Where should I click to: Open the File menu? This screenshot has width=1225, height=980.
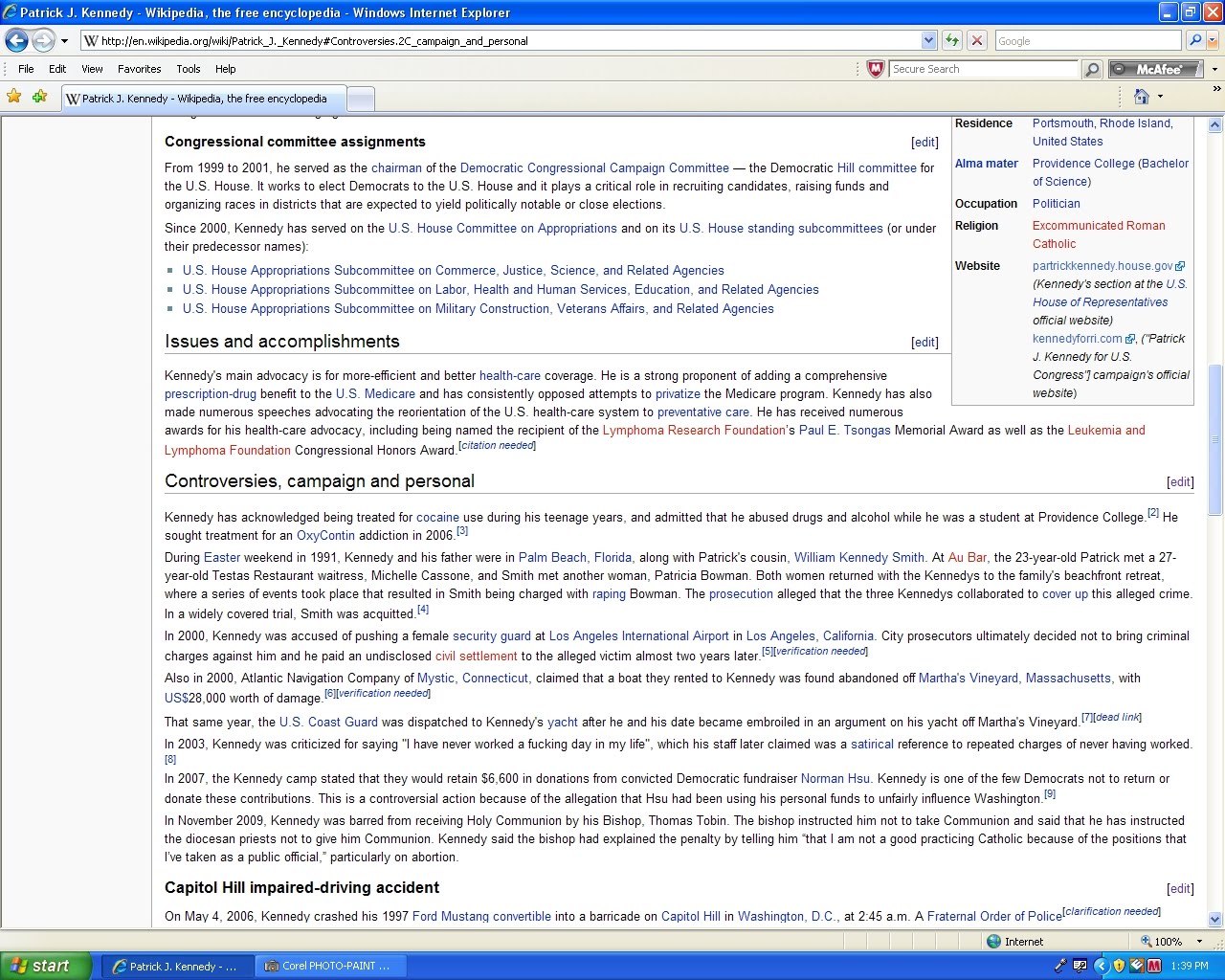(x=26, y=69)
